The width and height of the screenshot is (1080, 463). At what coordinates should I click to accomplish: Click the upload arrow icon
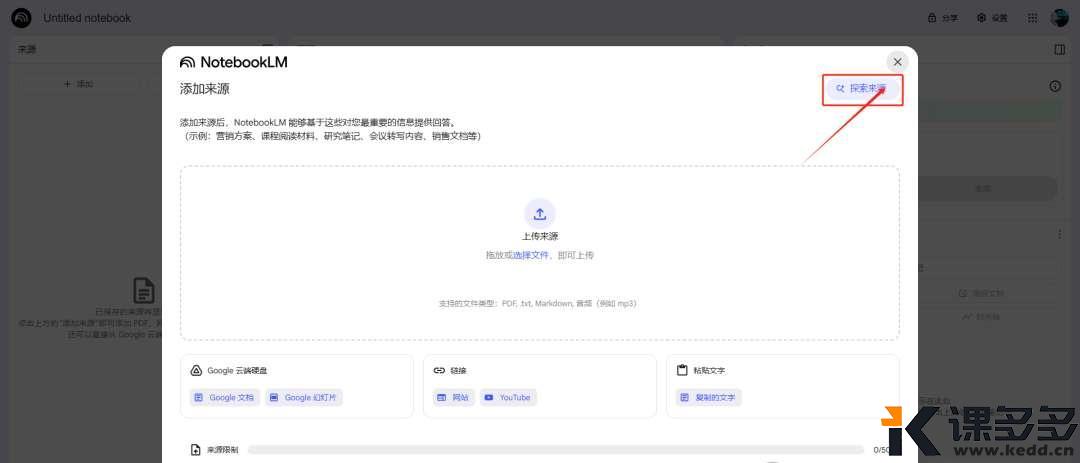pos(539,214)
